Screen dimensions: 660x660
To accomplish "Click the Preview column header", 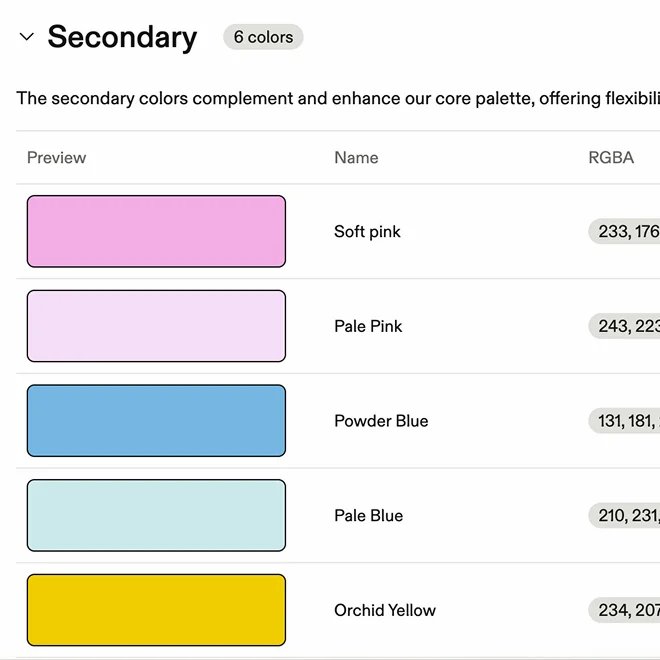I will click(56, 157).
